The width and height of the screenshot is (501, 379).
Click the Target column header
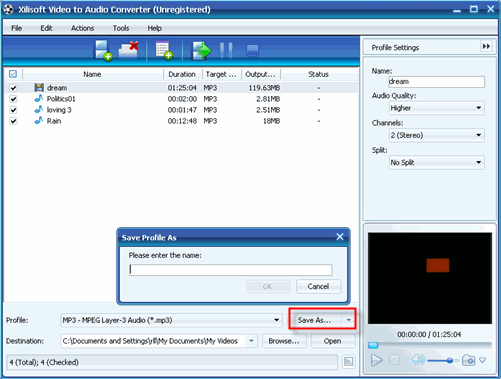pyautogui.click(x=221, y=74)
